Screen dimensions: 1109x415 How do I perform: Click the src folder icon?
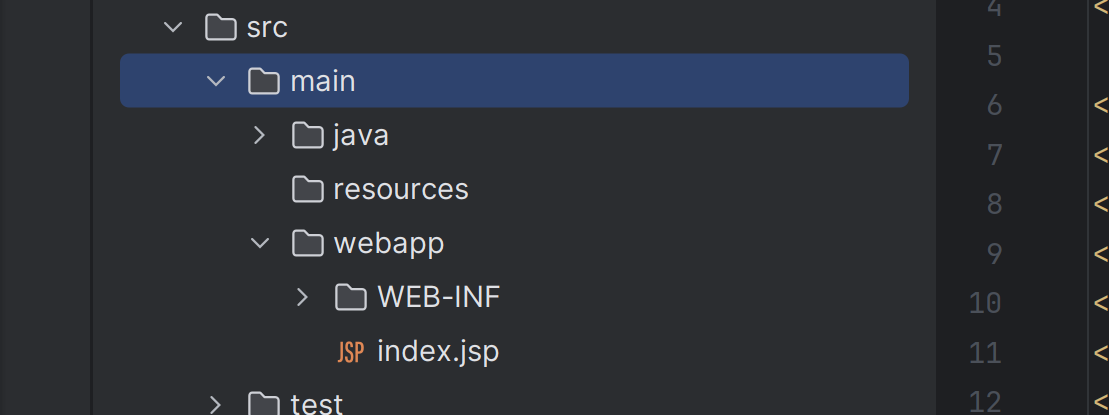pyautogui.click(x=221, y=27)
